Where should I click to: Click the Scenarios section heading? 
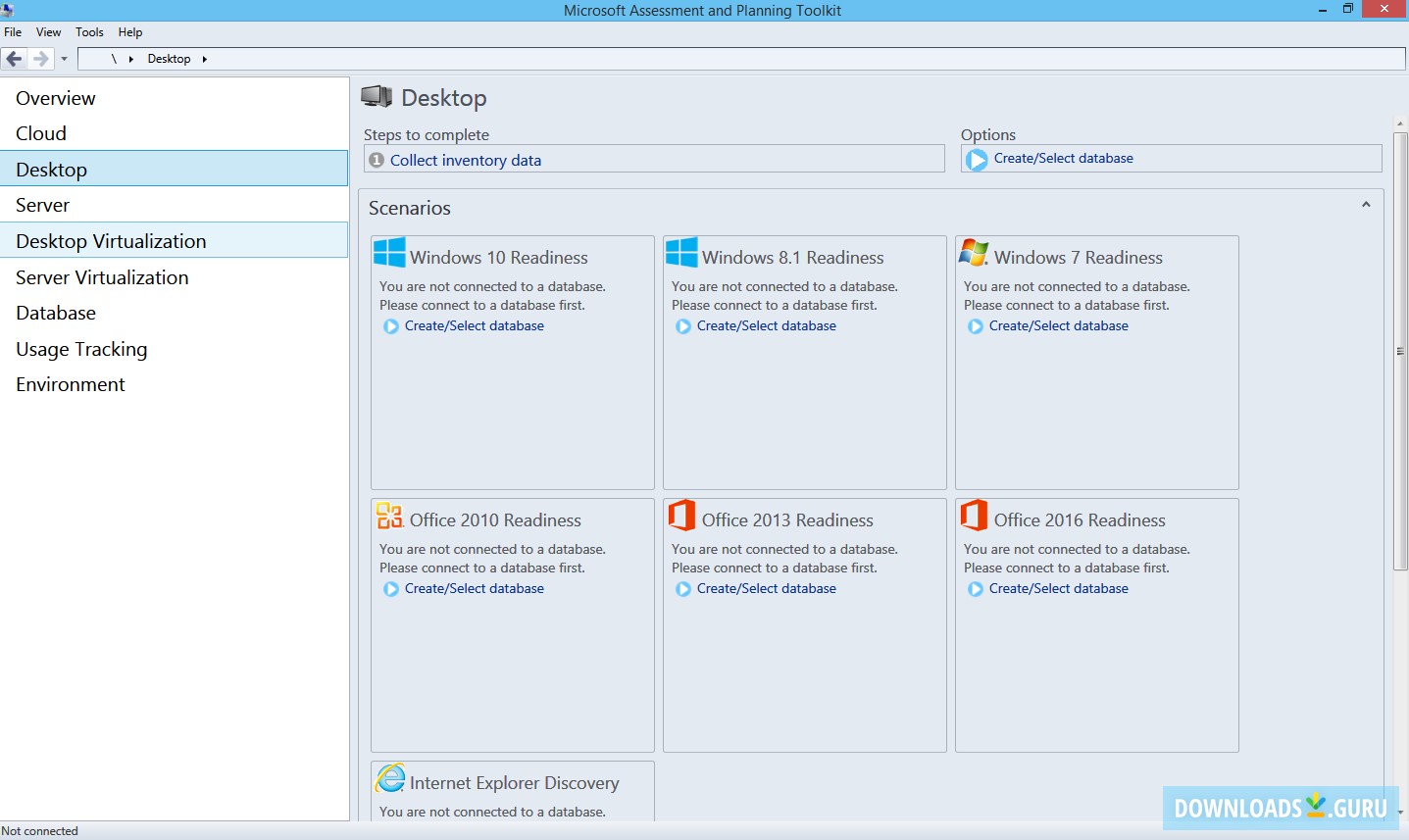point(410,208)
